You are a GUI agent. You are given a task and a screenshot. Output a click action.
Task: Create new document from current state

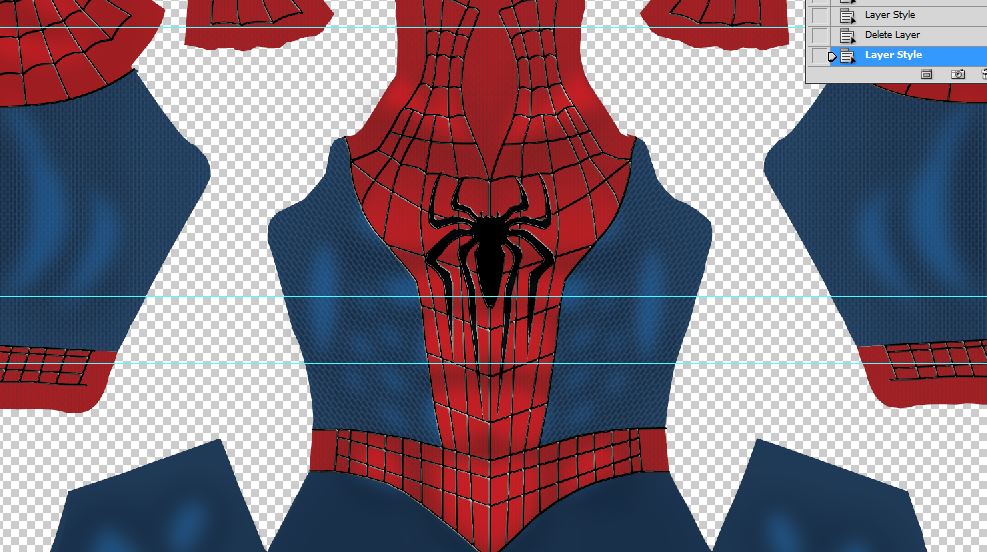pos(927,74)
